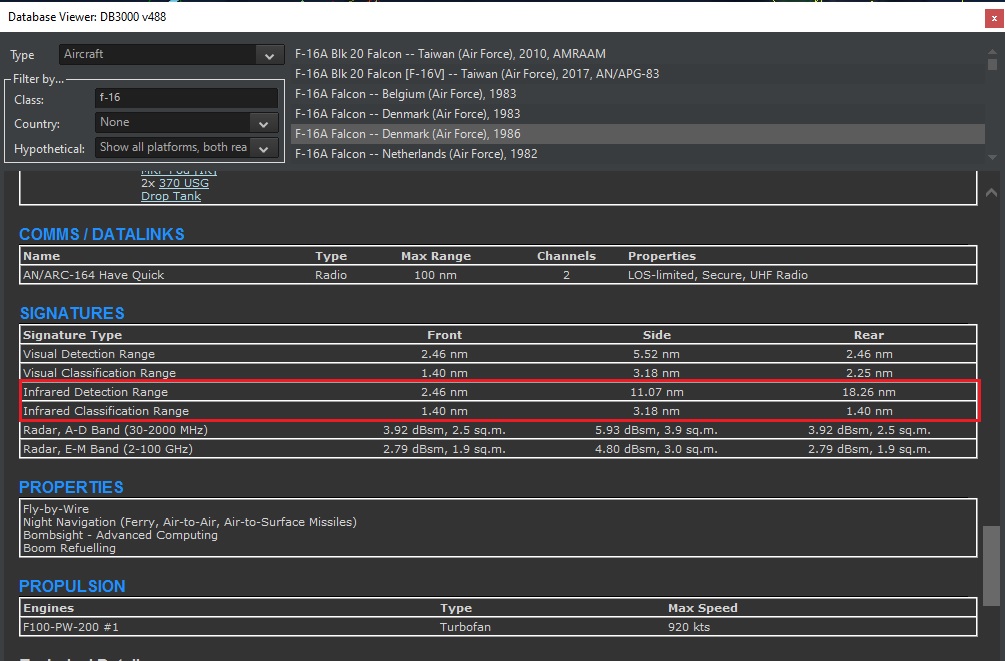Click the Rear column header in Signatures
1005x661 pixels.
click(868, 335)
